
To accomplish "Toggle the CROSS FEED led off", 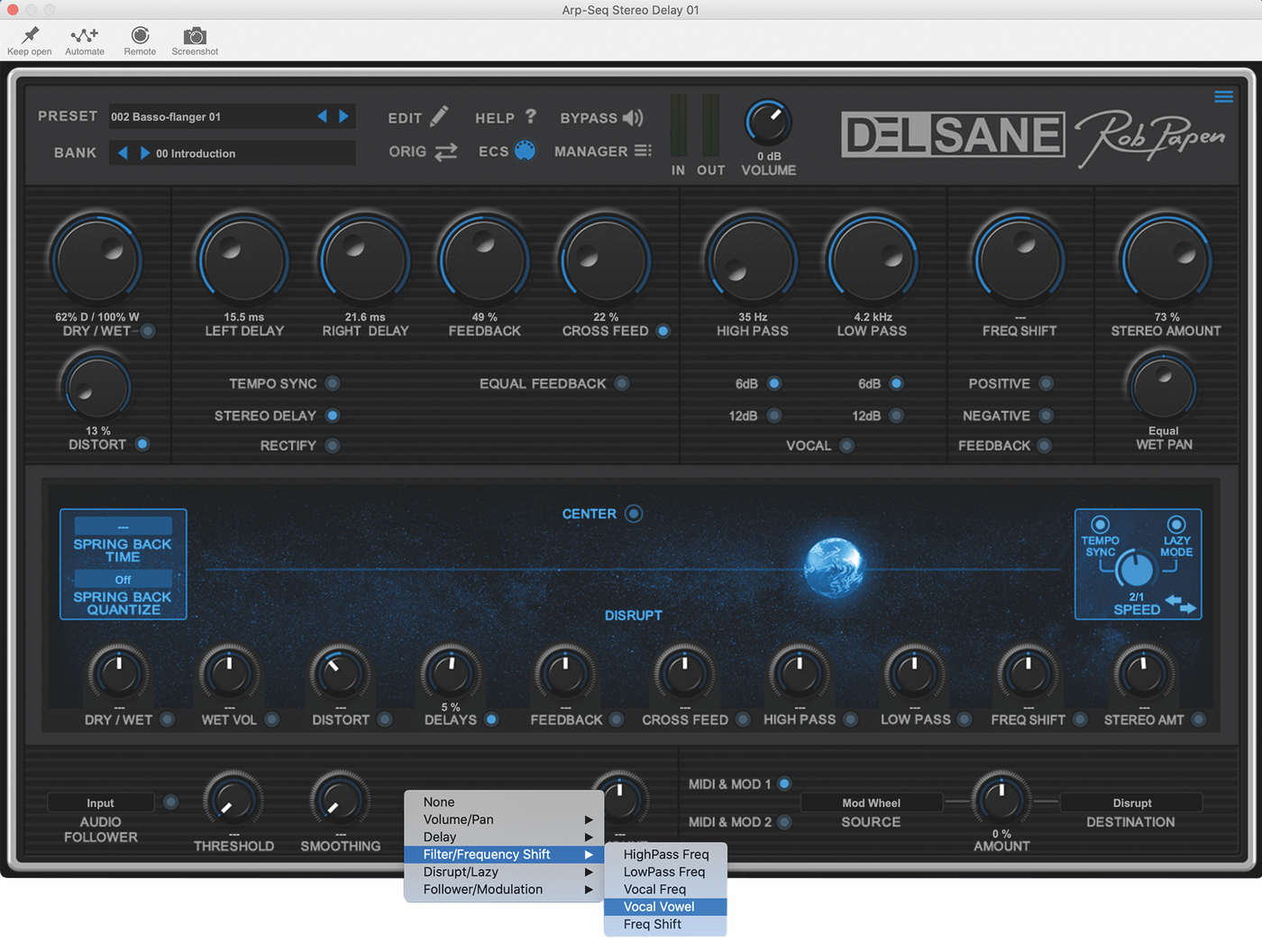I will point(663,331).
